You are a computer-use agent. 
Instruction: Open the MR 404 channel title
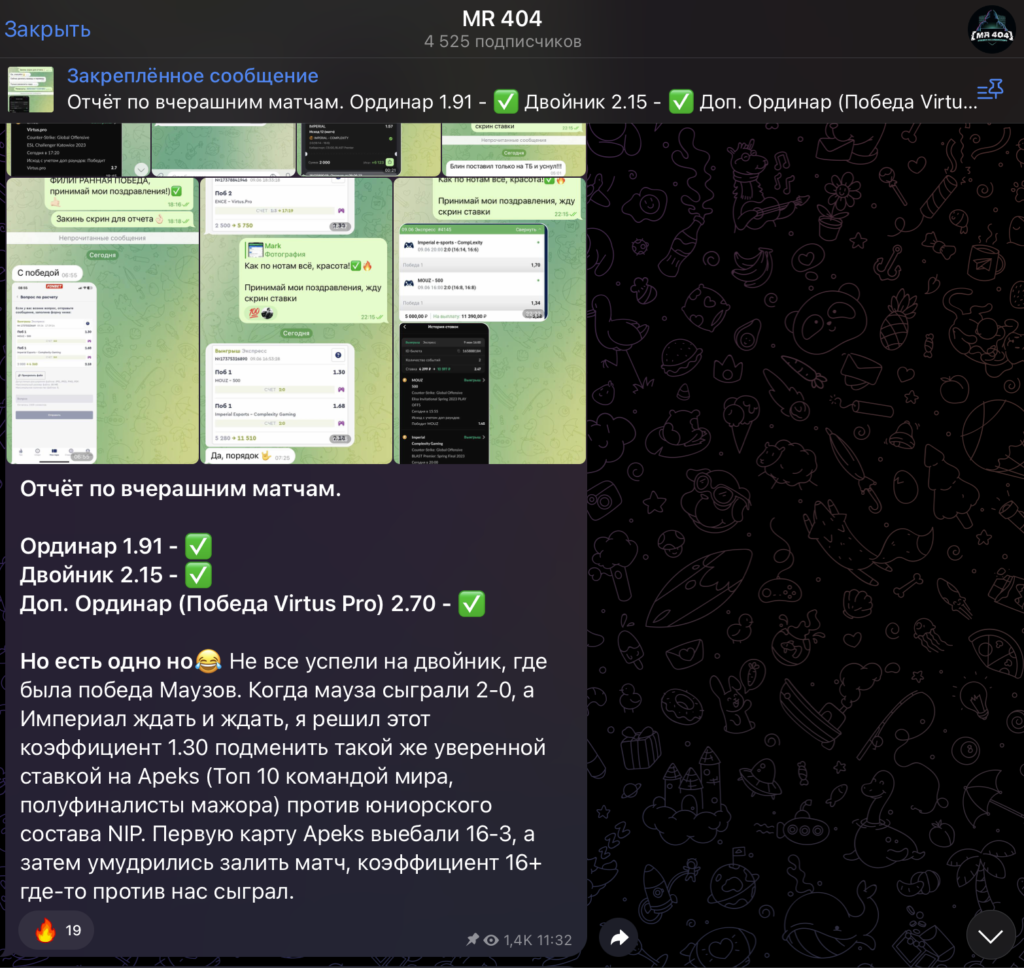point(502,18)
